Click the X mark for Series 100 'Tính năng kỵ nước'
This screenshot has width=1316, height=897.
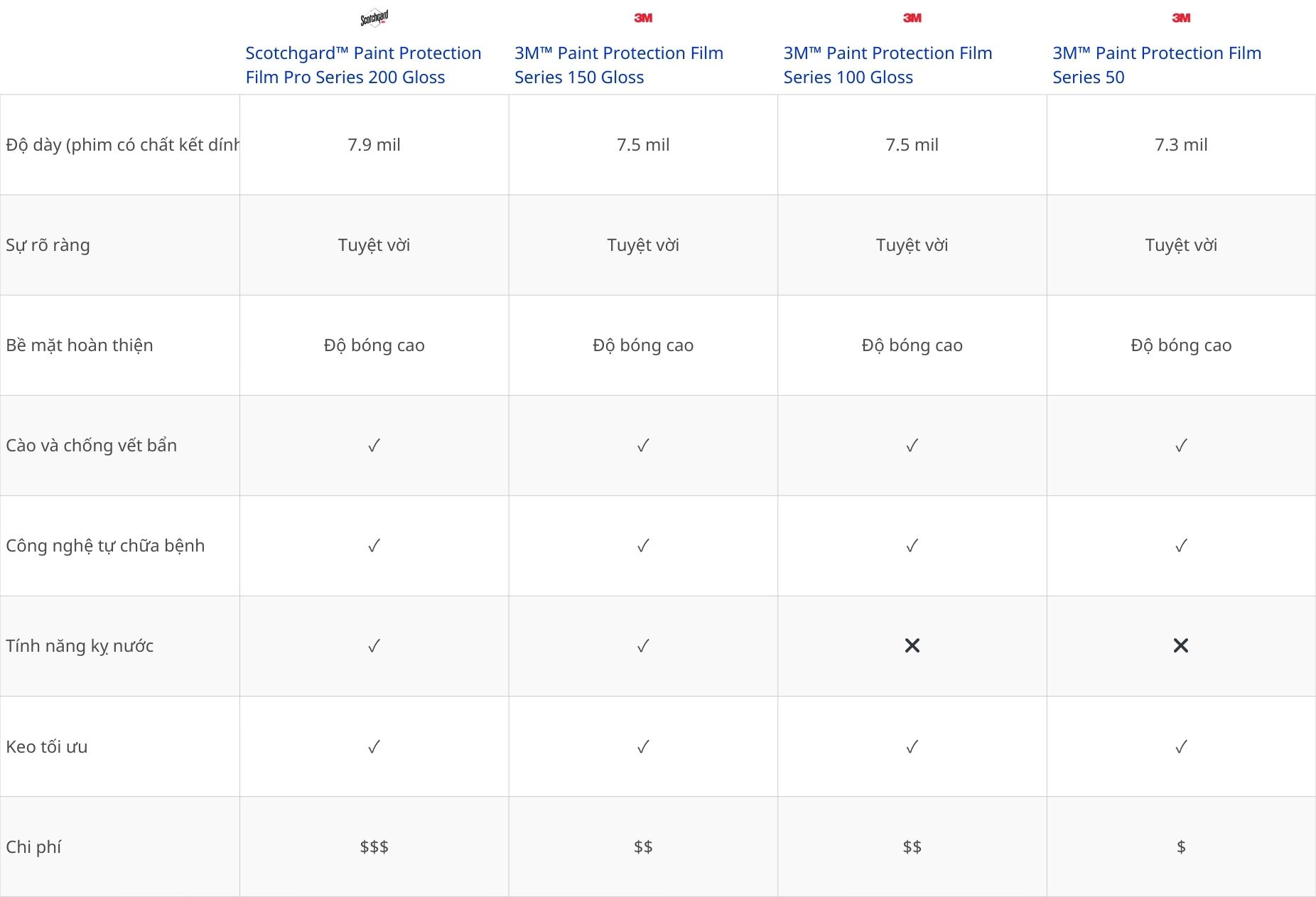(x=912, y=645)
